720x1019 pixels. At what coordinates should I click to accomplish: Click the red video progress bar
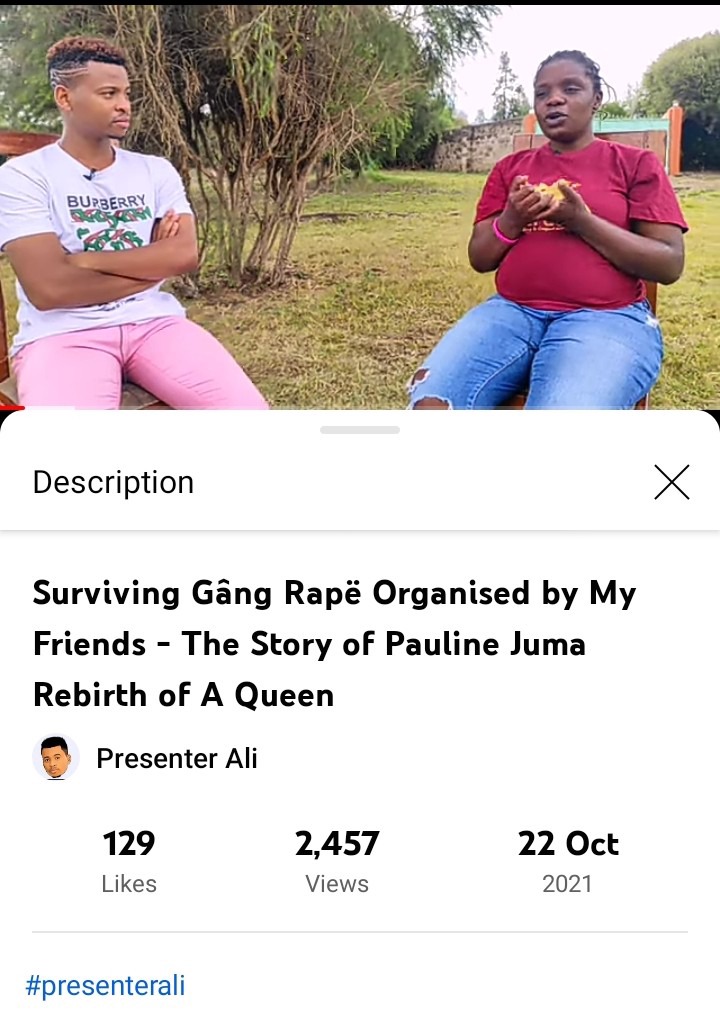coord(12,408)
